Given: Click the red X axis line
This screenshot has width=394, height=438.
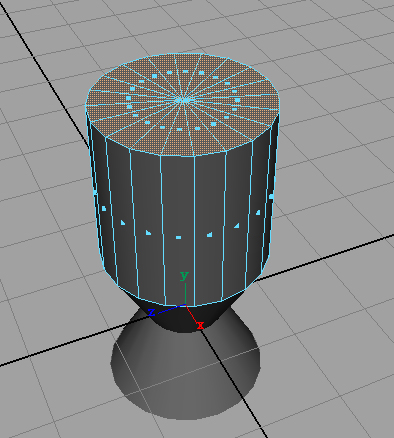Looking at the screenshot, I should (x=192, y=314).
